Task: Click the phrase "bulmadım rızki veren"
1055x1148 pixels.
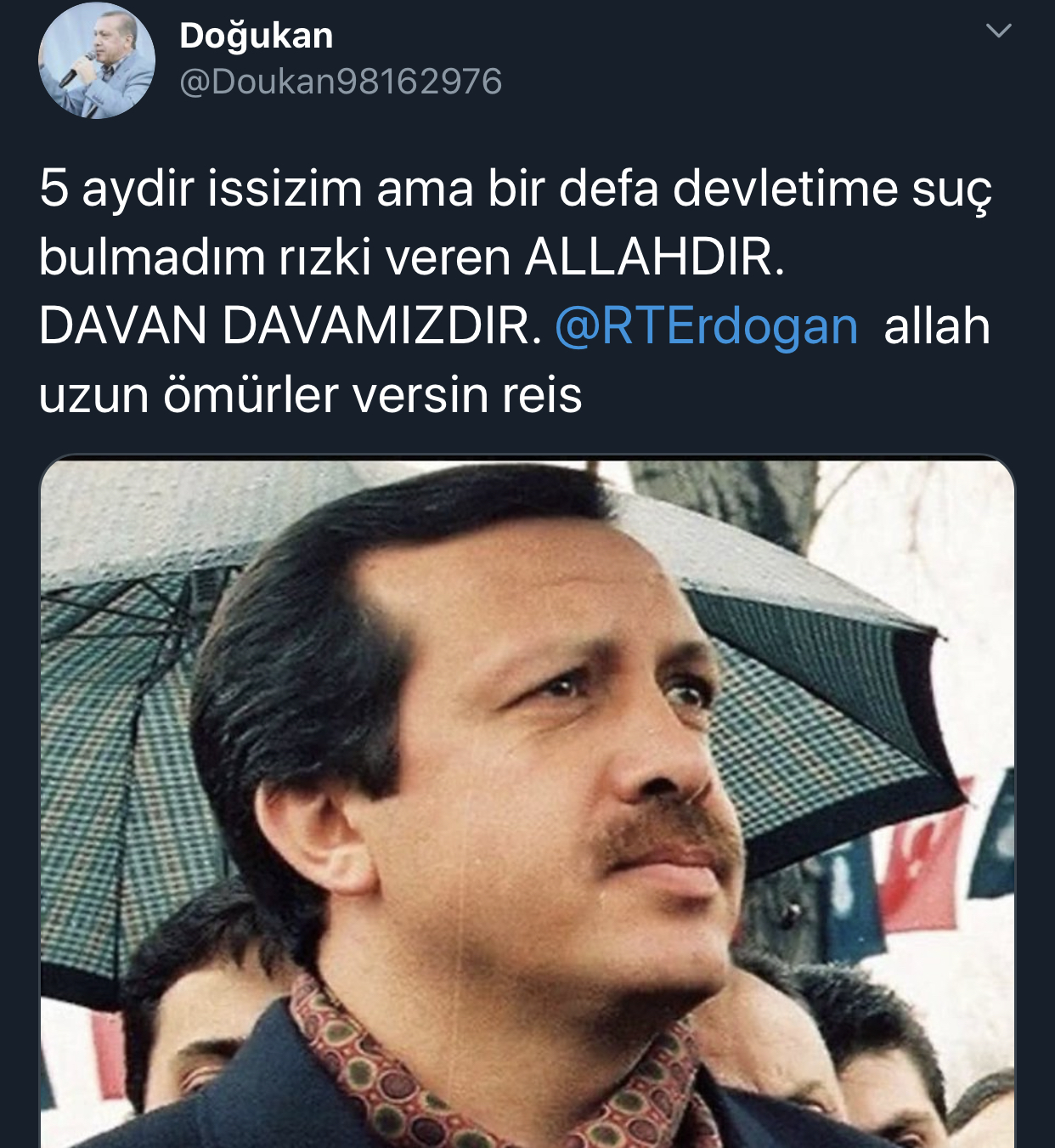Action: 274,257
